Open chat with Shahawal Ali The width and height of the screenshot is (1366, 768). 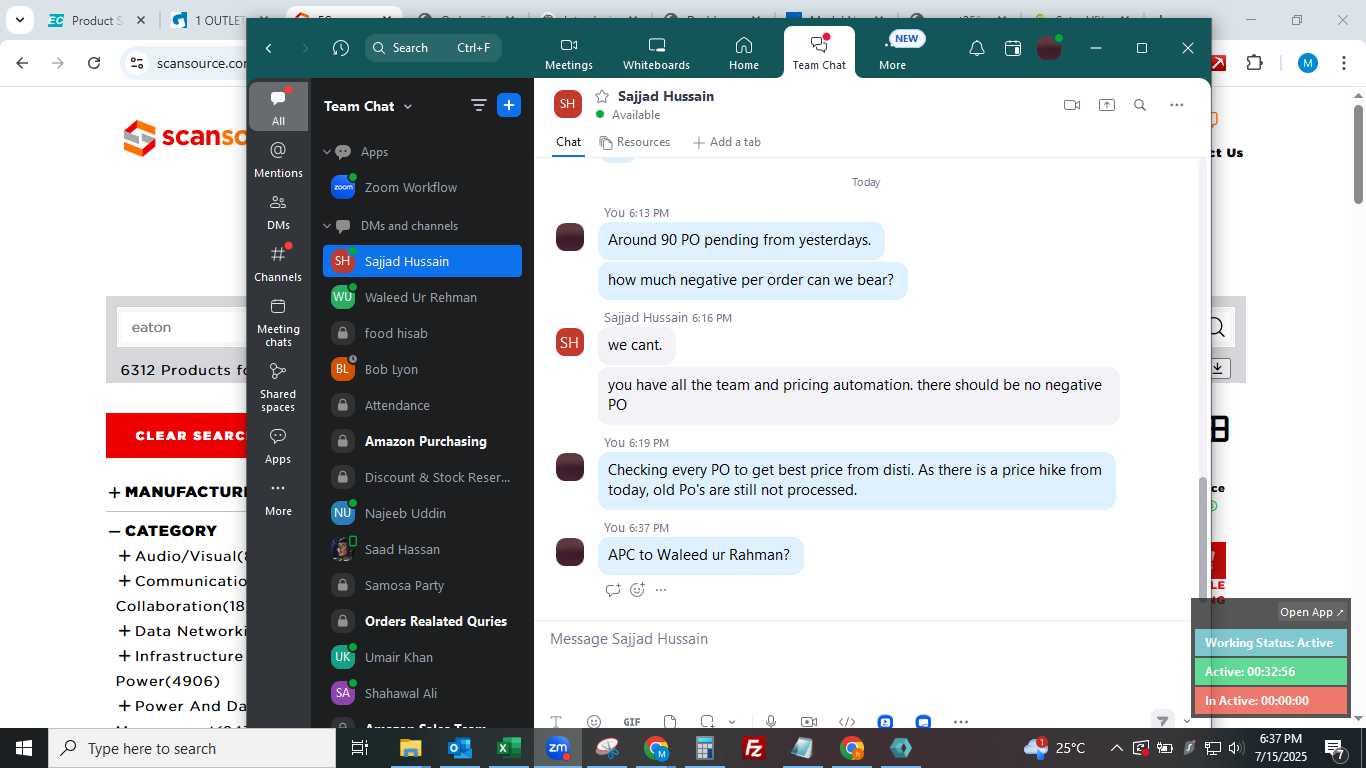[422, 693]
